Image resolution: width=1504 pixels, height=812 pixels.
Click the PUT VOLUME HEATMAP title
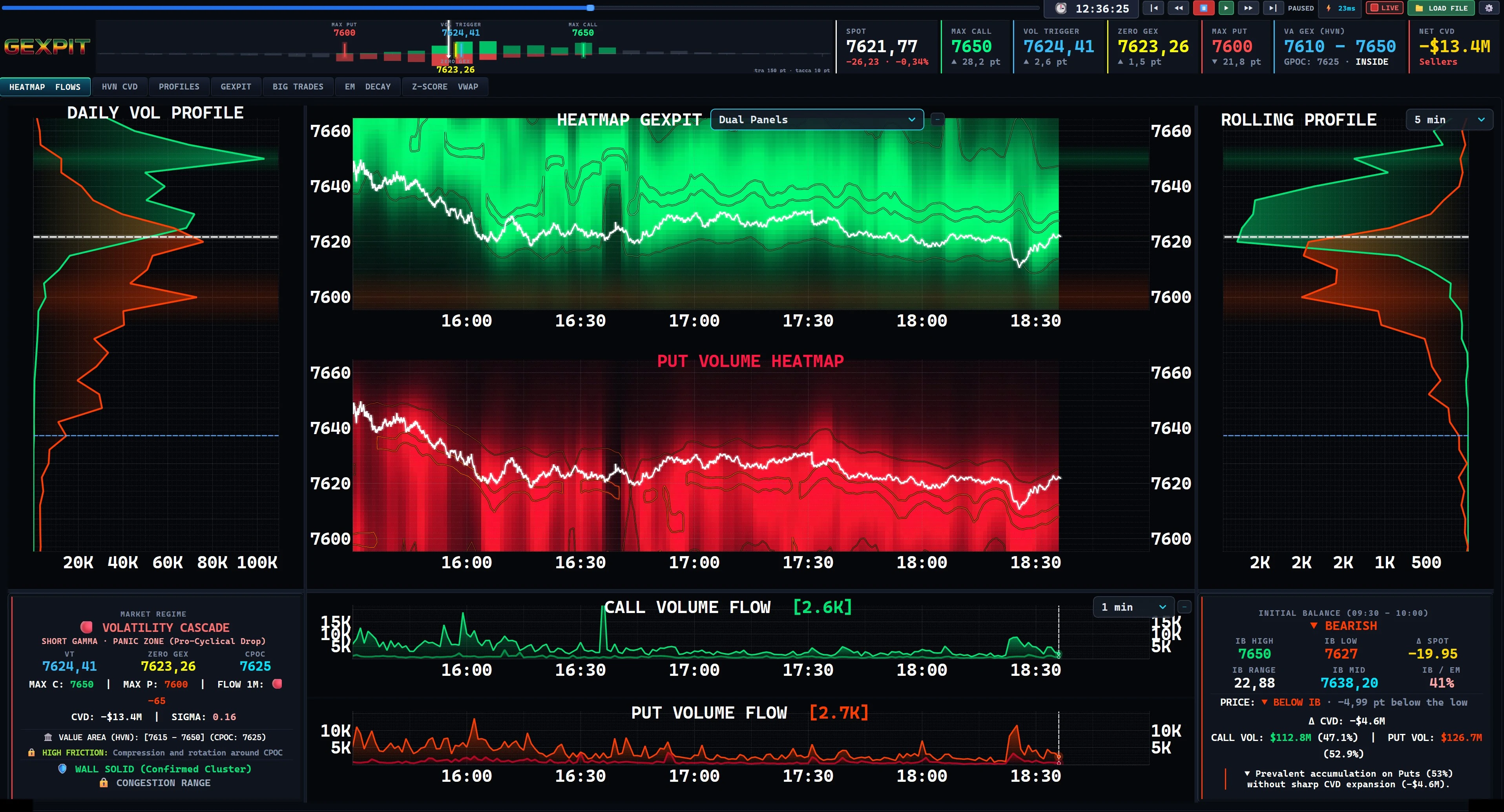(x=750, y=361)
